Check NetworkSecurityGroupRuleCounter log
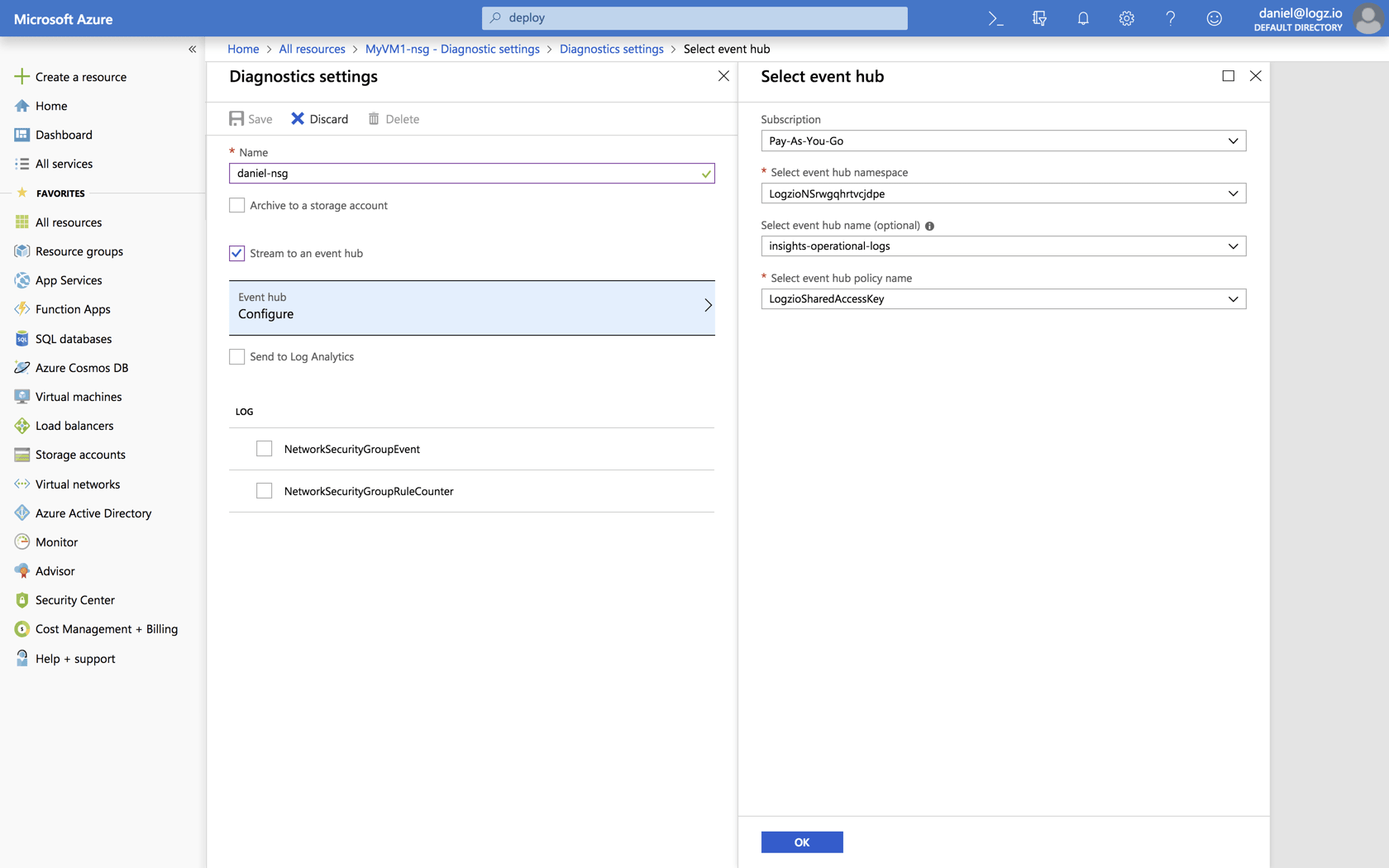Screen dimensions: 1389x868 click(x=265, y=491)
